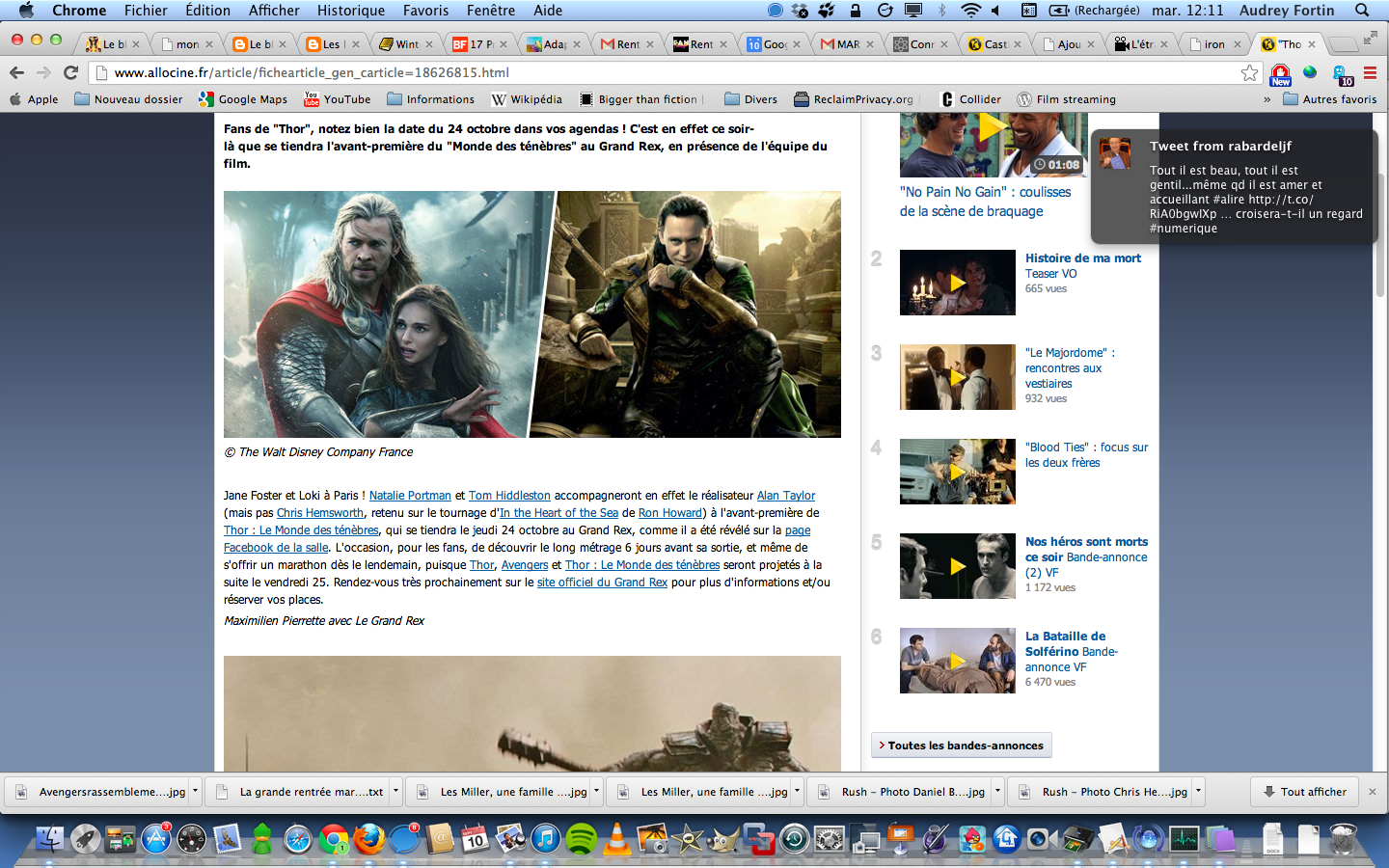Viewport: 1389px width, 868px height.
Task: Open Angry Birds from the dock
Action: tap(971, 839)
